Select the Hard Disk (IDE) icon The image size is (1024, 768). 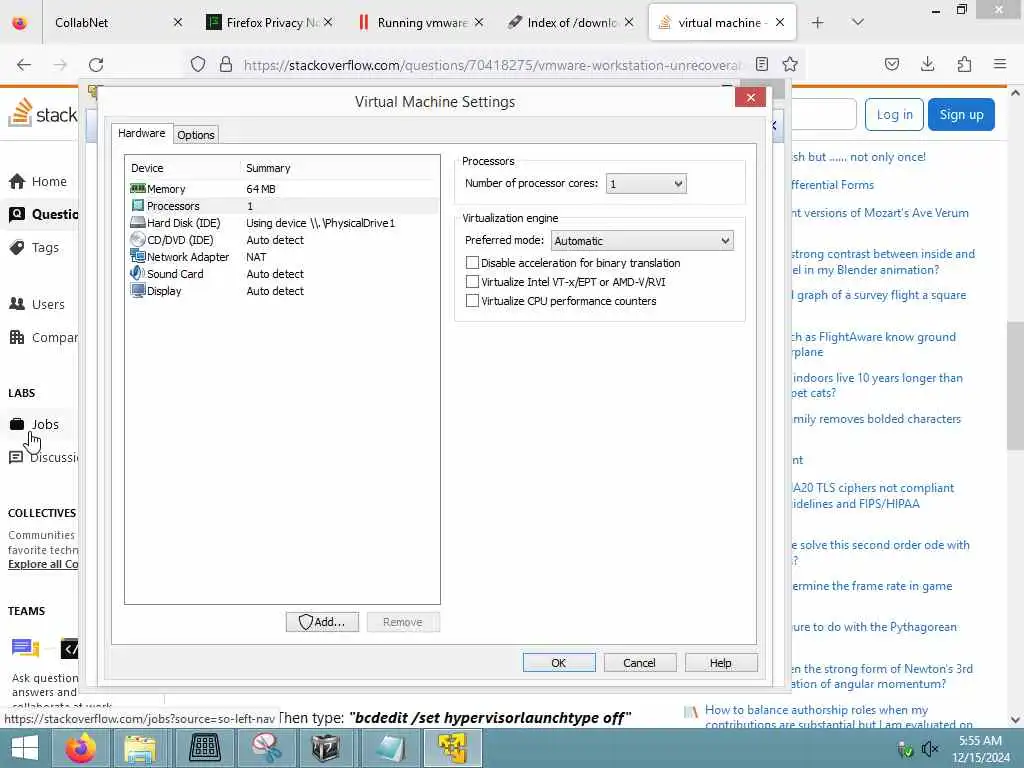tap(138, 223)
